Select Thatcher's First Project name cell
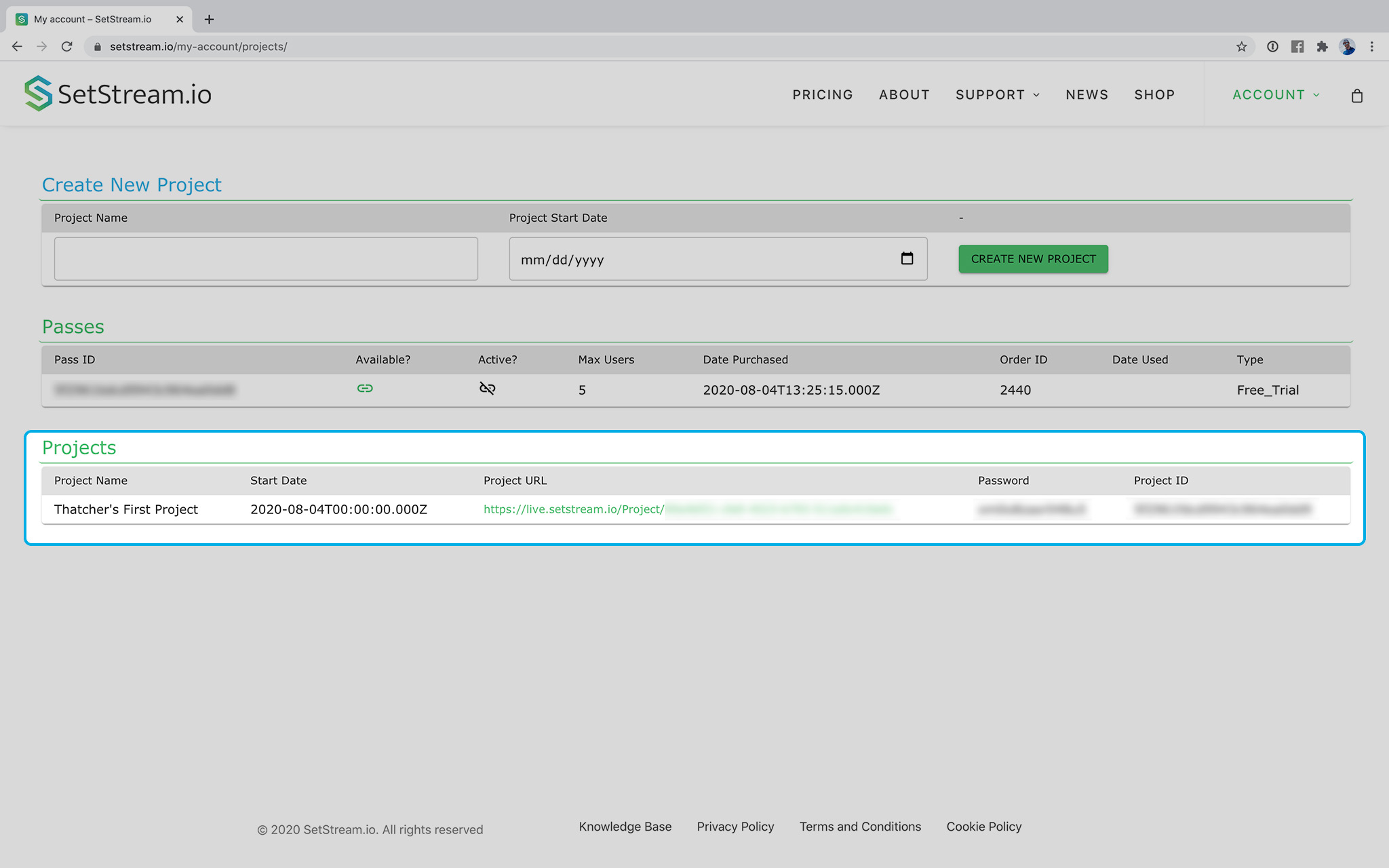 click(x=126, y=509)
